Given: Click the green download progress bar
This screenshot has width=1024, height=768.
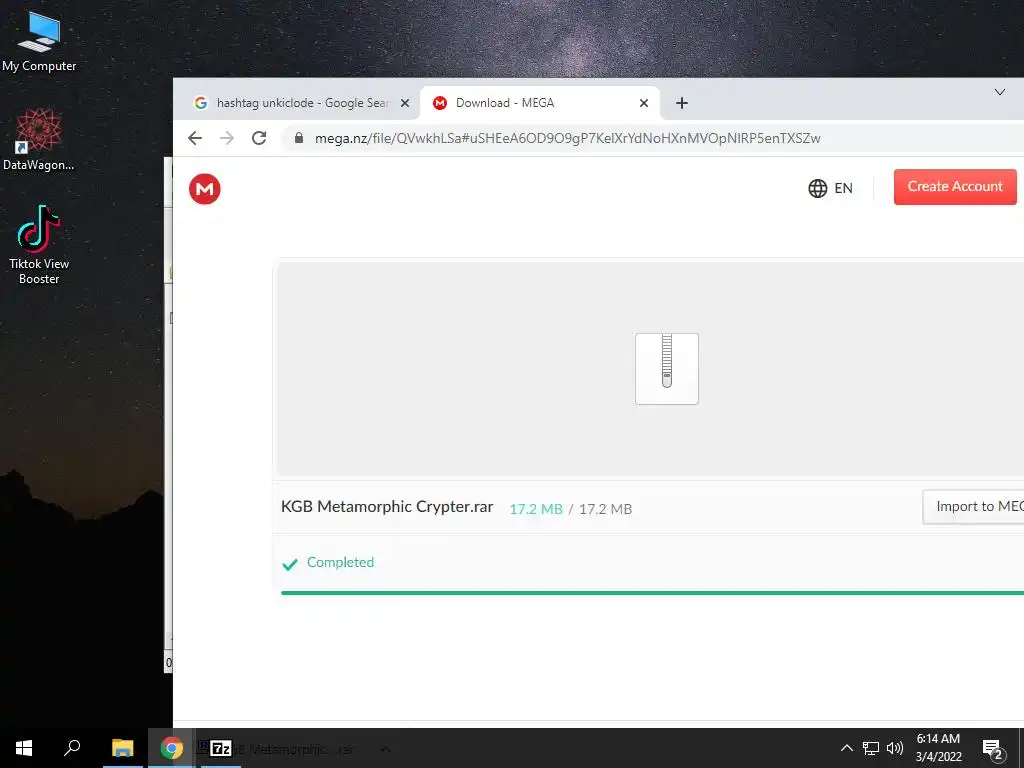Looking at the screenshot, I should (x=652, y=593).
